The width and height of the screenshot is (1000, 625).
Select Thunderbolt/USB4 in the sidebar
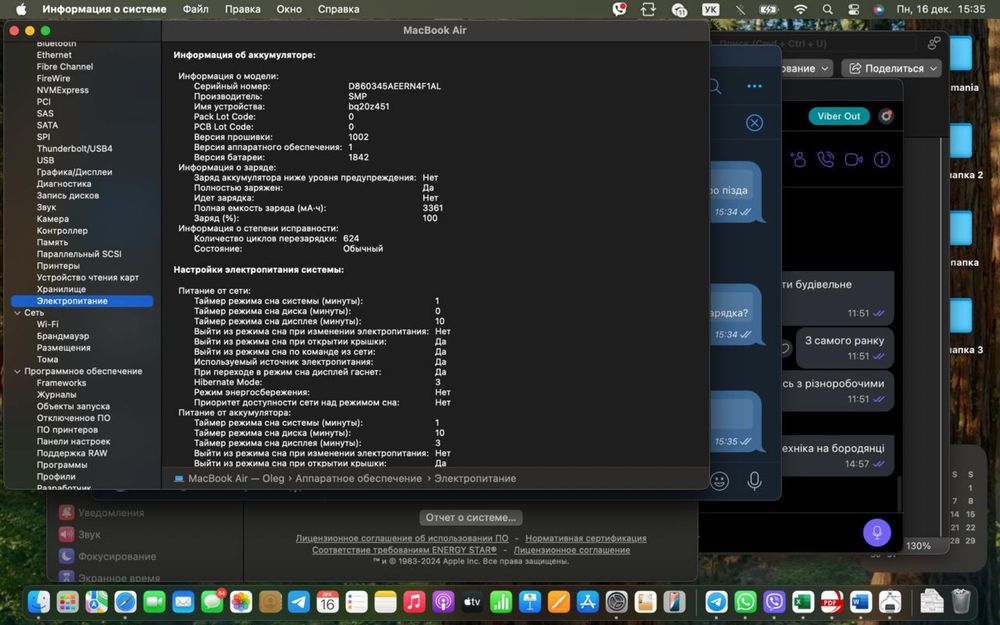click(74, 149)
